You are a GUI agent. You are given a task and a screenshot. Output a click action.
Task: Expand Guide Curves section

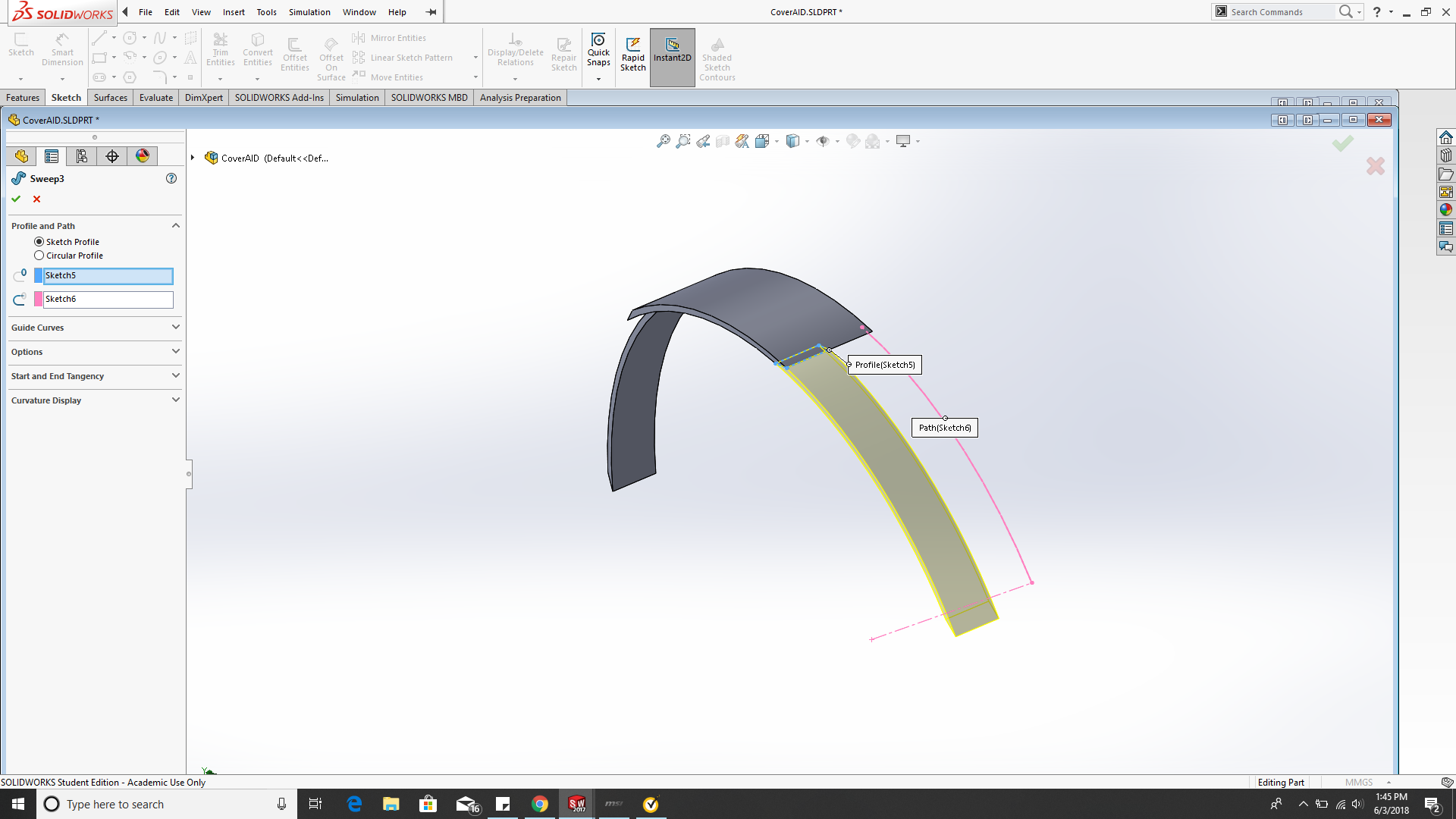click(176, 328)
